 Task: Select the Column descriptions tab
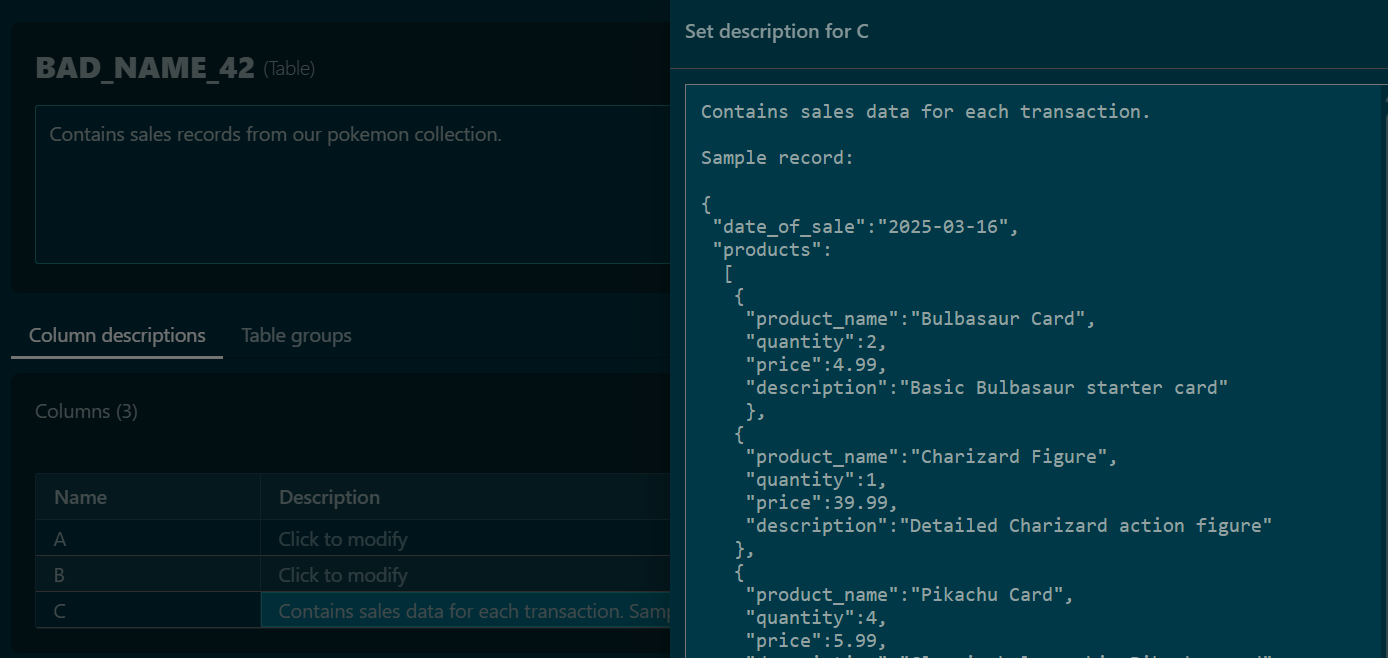point(117,336)
